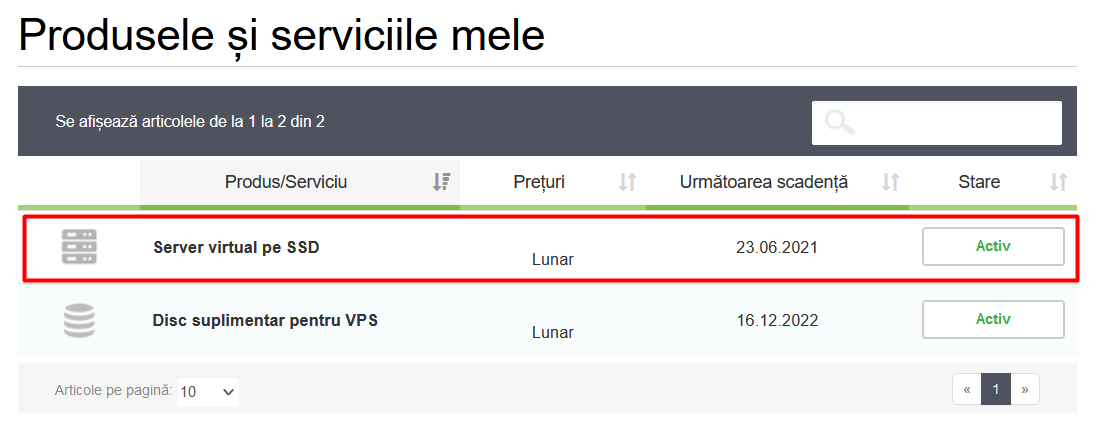Open the Articole pe pagină dropdown

pos(209,391)
